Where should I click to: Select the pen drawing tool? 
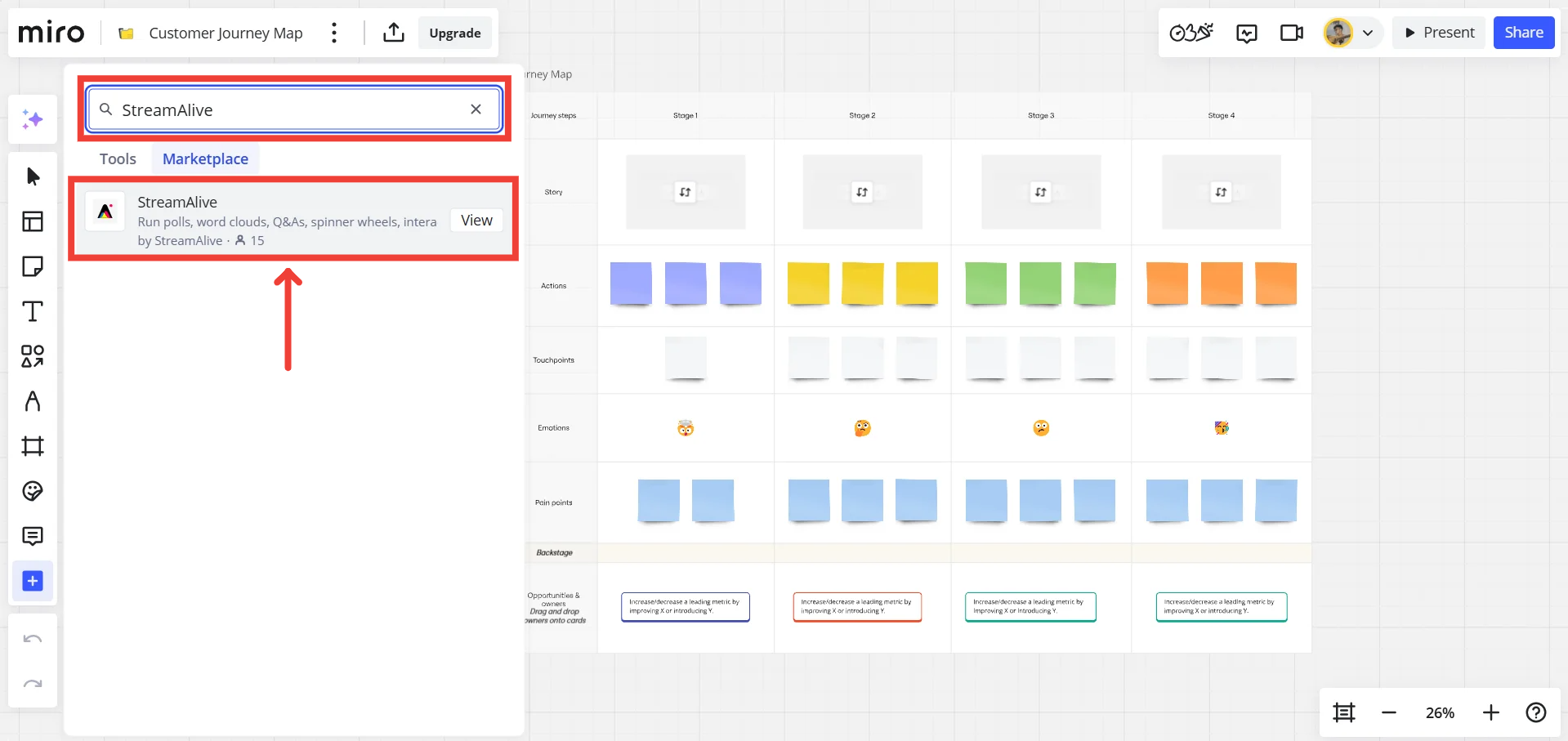tap(33, 401)
